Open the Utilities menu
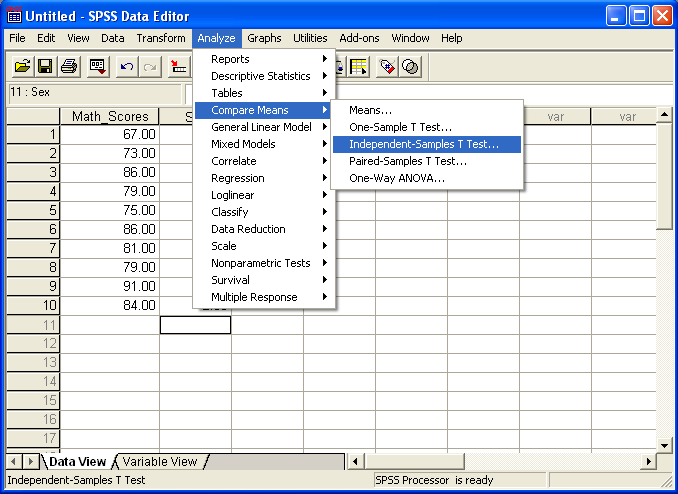 [x=310, y=38]
